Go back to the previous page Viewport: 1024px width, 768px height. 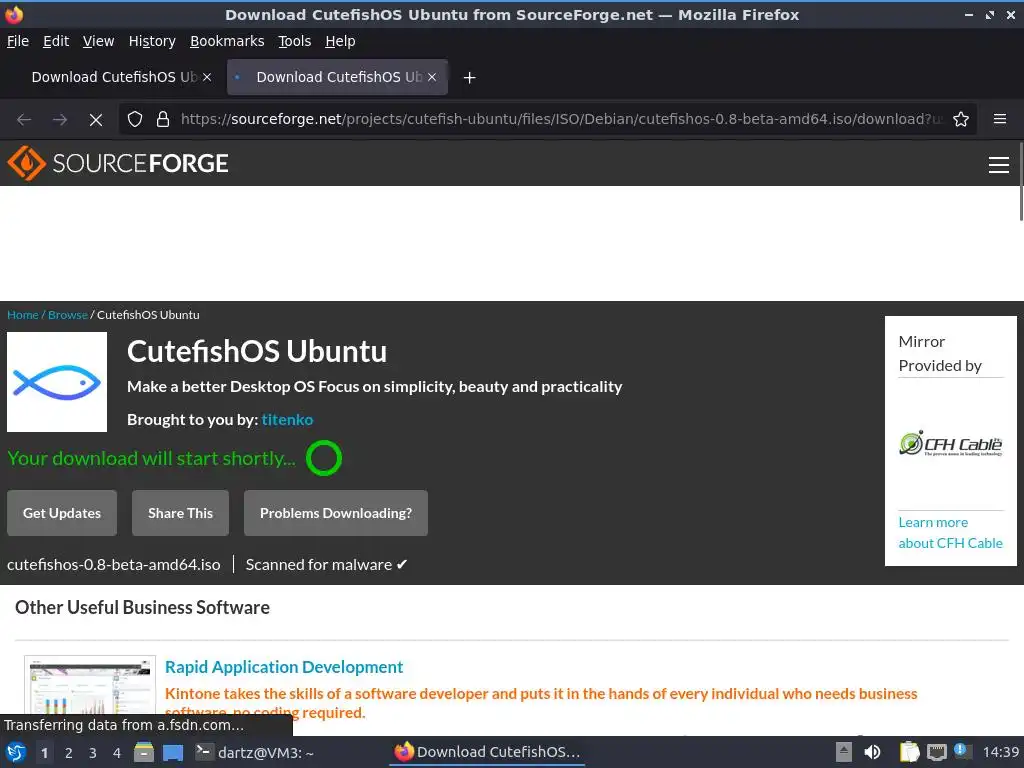[x=24, y=120]
